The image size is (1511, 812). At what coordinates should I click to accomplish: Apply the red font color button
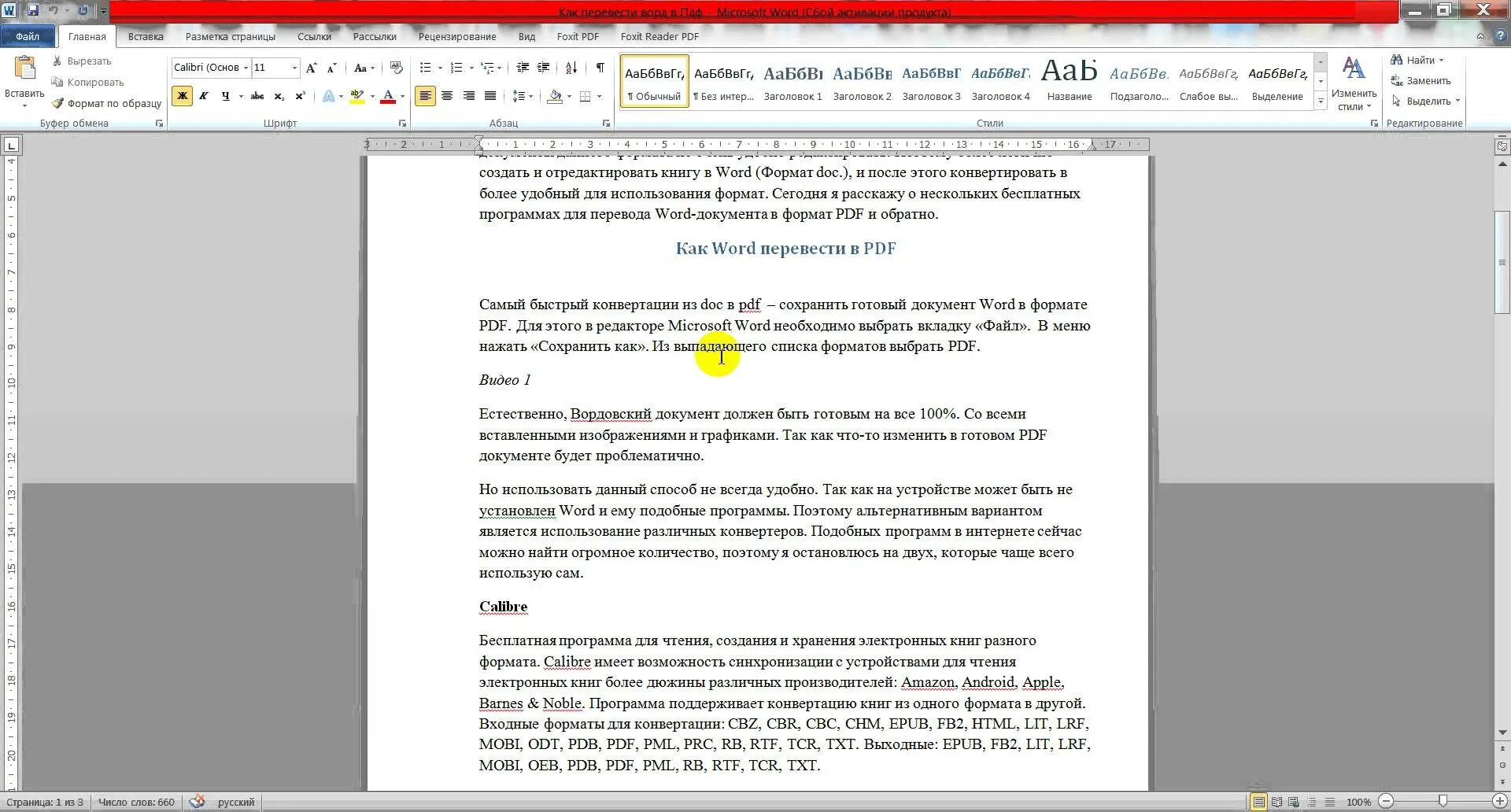(388, 96)
